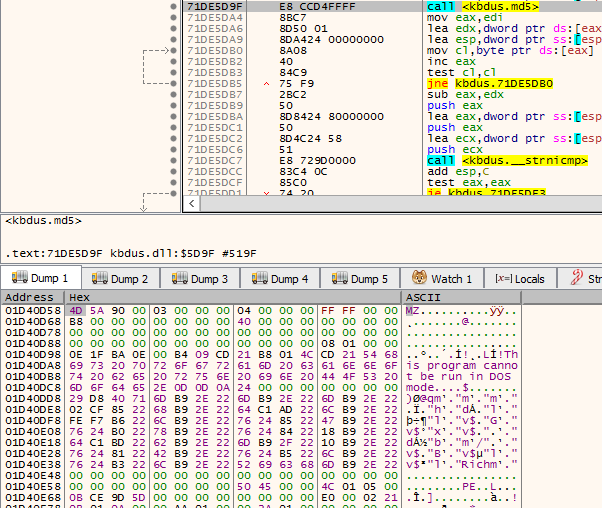Switch to the Dump 1 tab
The width and height of the screenshot is (602, 508).
(x=41, y=278)
